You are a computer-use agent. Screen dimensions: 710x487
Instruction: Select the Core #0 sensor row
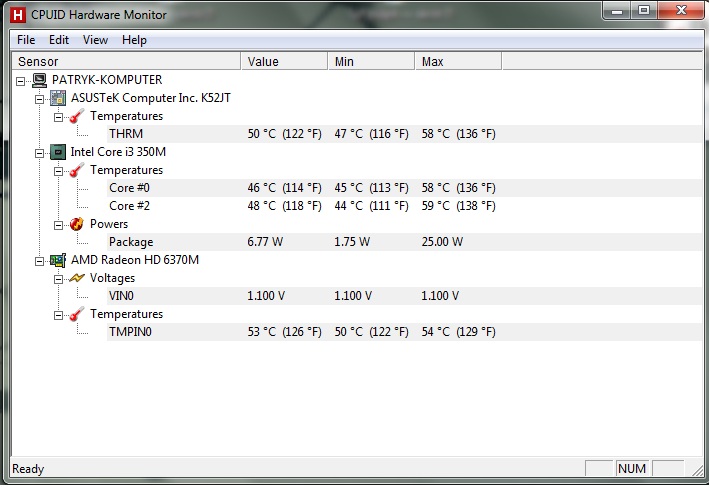pos(404,188)
